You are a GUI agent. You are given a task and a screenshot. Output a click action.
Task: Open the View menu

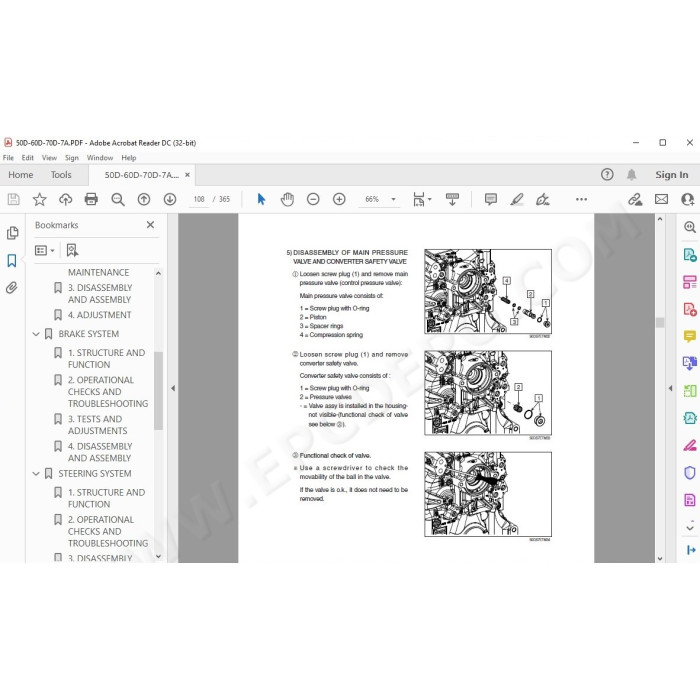(49, 158)
